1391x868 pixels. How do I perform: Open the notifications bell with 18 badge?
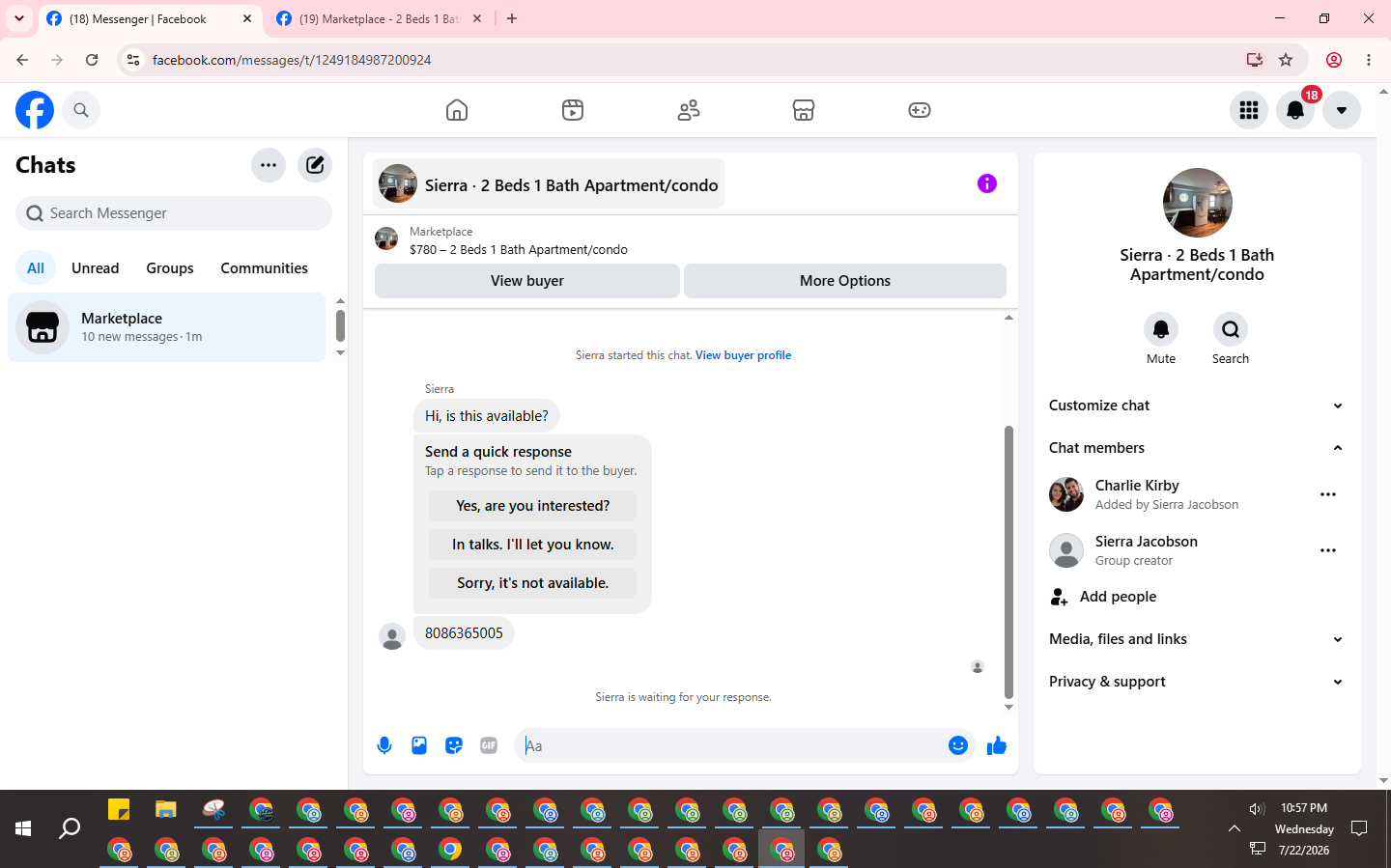1296,110
